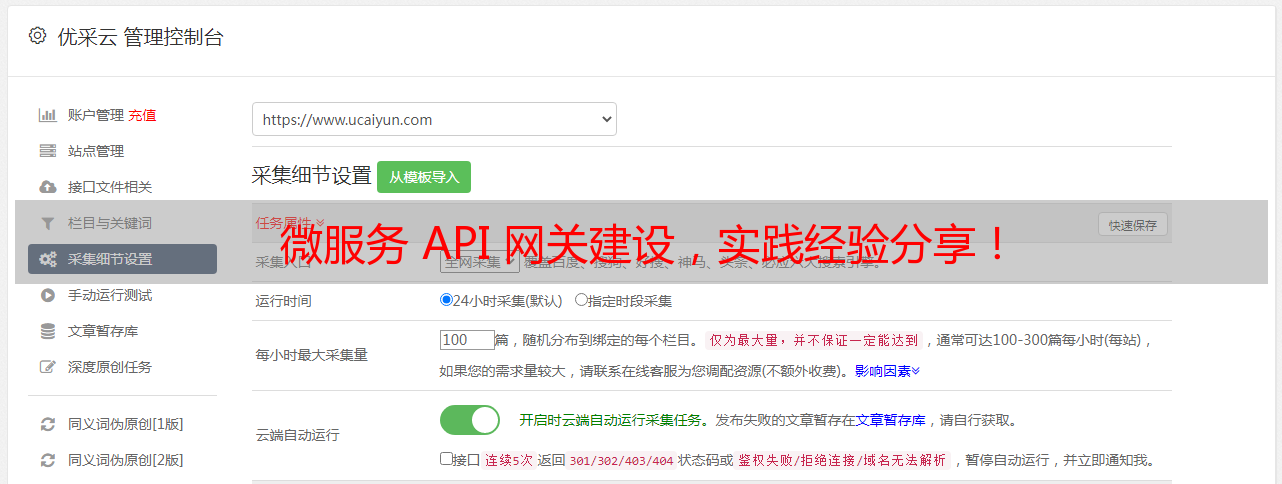Click the gear icon beside 优采云 管理控制台
This screenshot has height=484, width=1282.
pyautogui.click(x=37, y=36)
